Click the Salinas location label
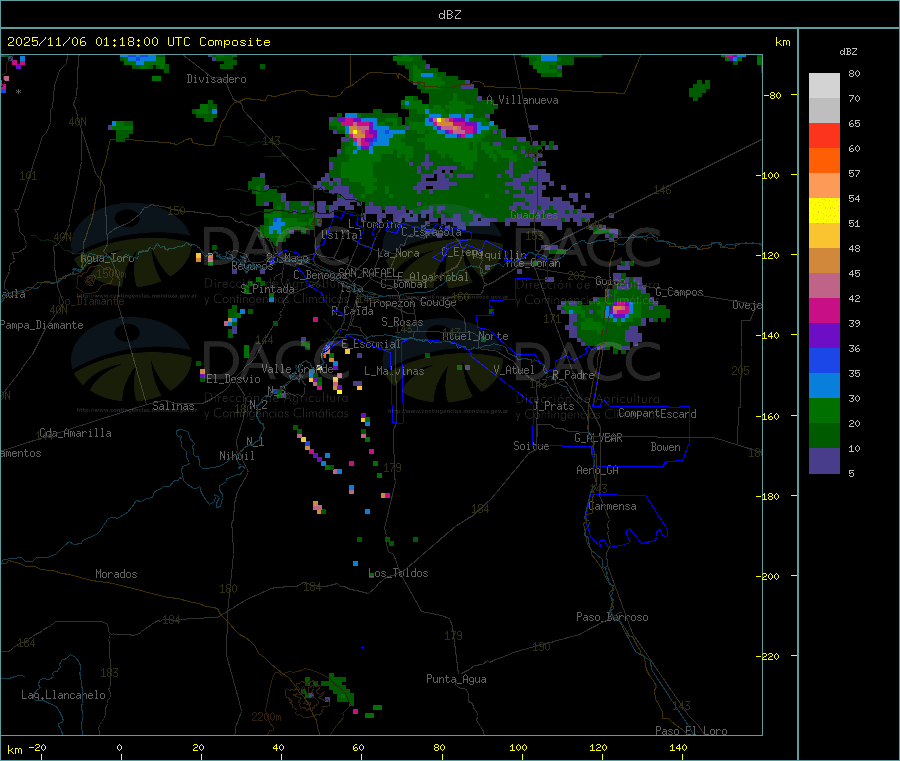This screenshot has width=900, height=761. 174,406
